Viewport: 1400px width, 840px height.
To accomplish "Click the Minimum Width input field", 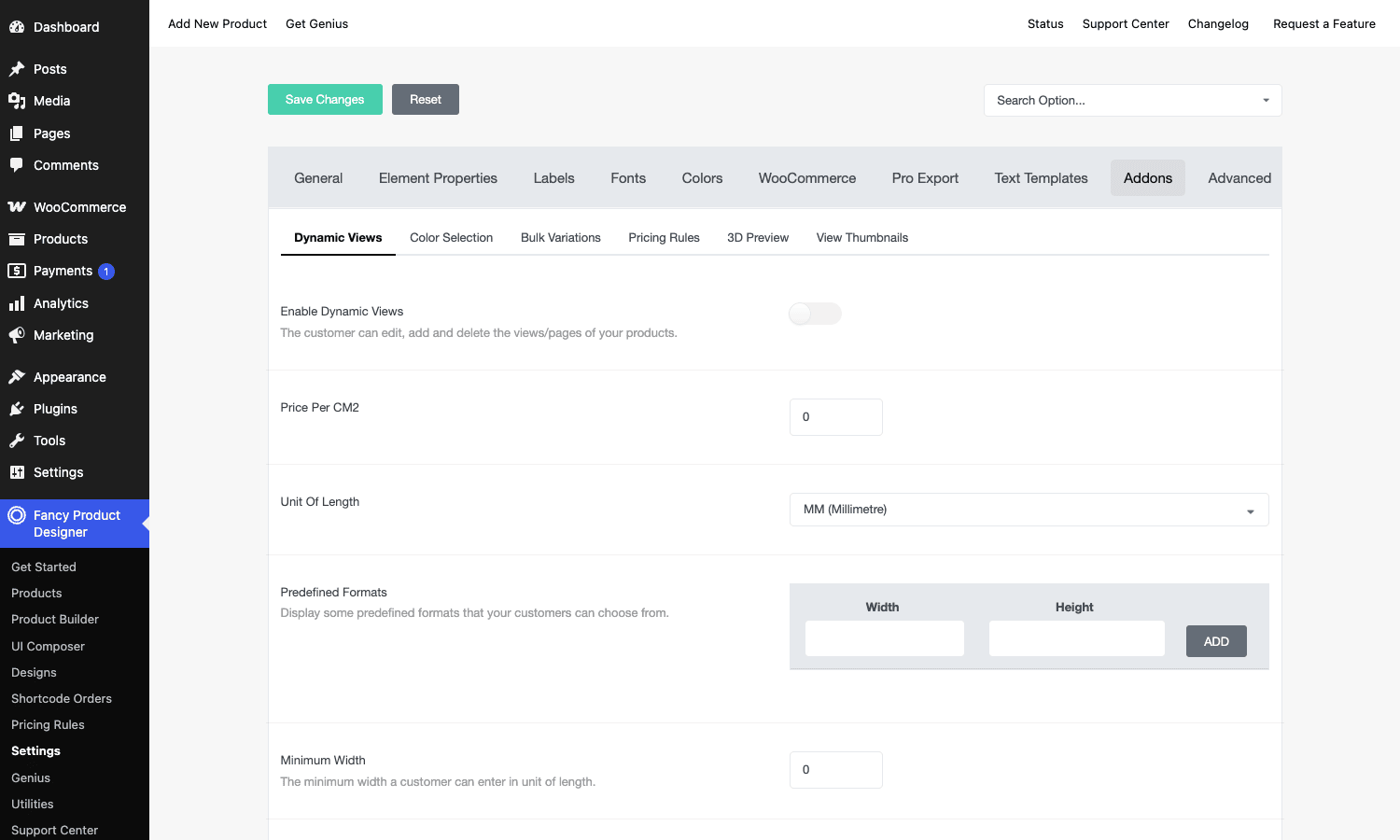I will (836, 770).
